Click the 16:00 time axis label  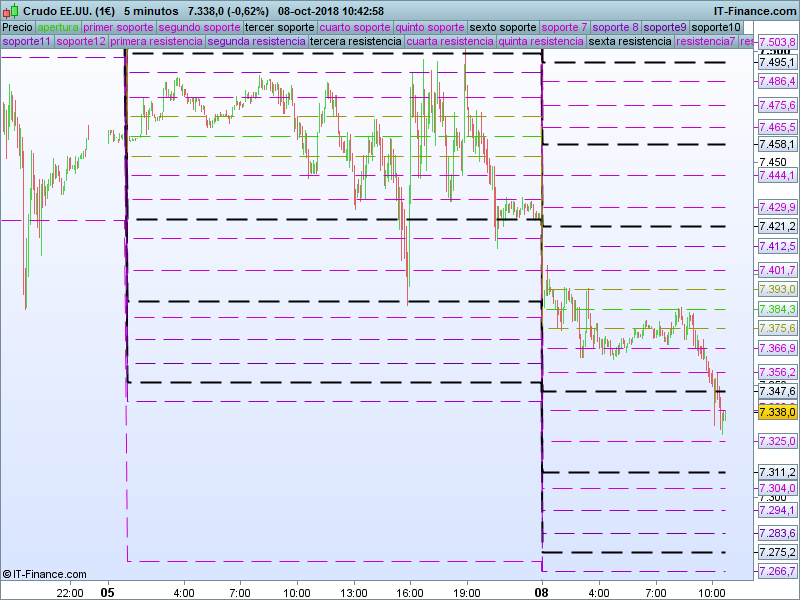(410, 593)
